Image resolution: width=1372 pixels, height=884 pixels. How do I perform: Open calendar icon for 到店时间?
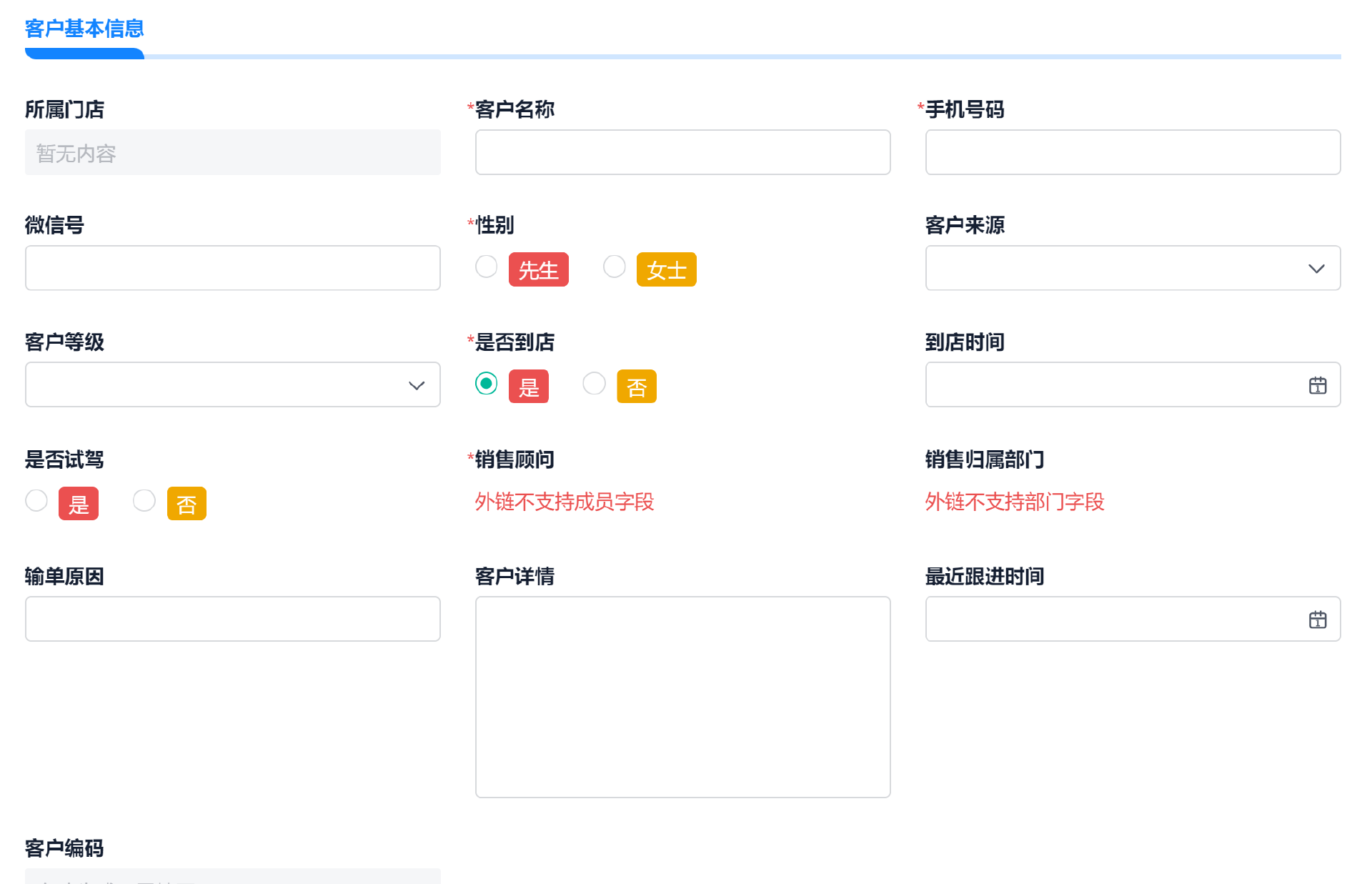pyautogui.click(x=1317, y=386)
